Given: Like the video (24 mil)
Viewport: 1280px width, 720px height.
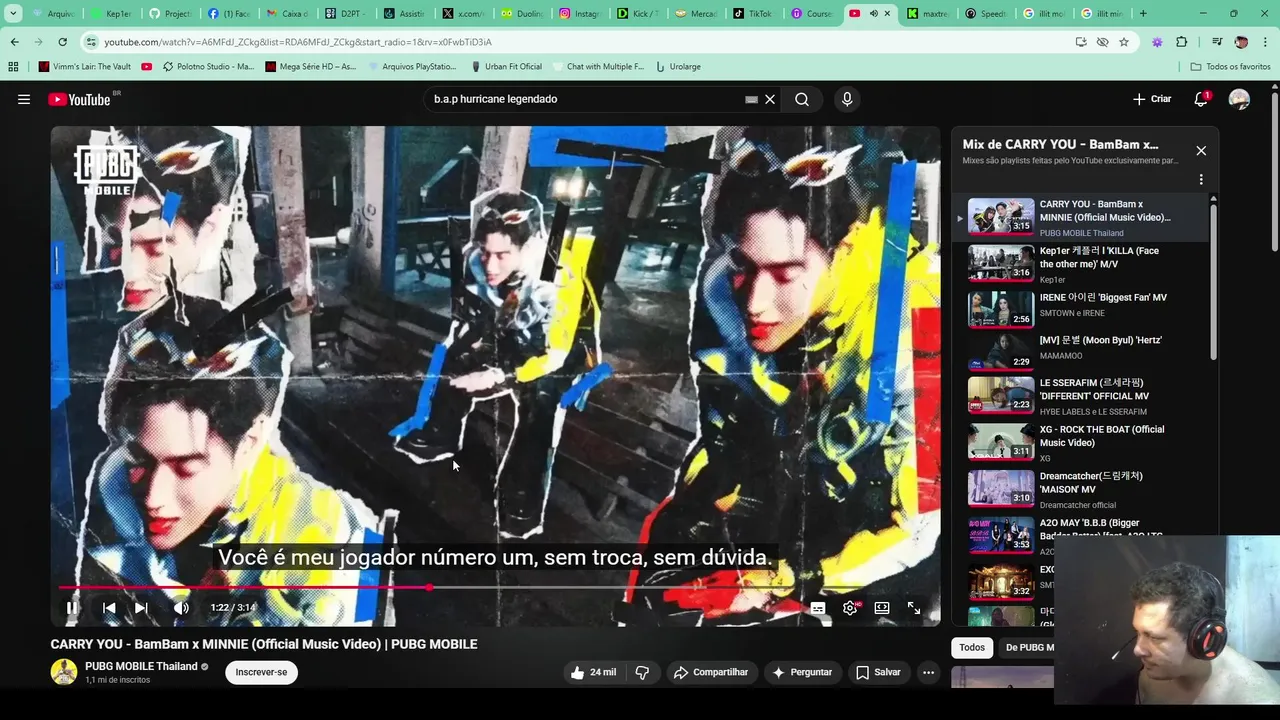Looking at the screenshot, I should (x=593, y=672).
